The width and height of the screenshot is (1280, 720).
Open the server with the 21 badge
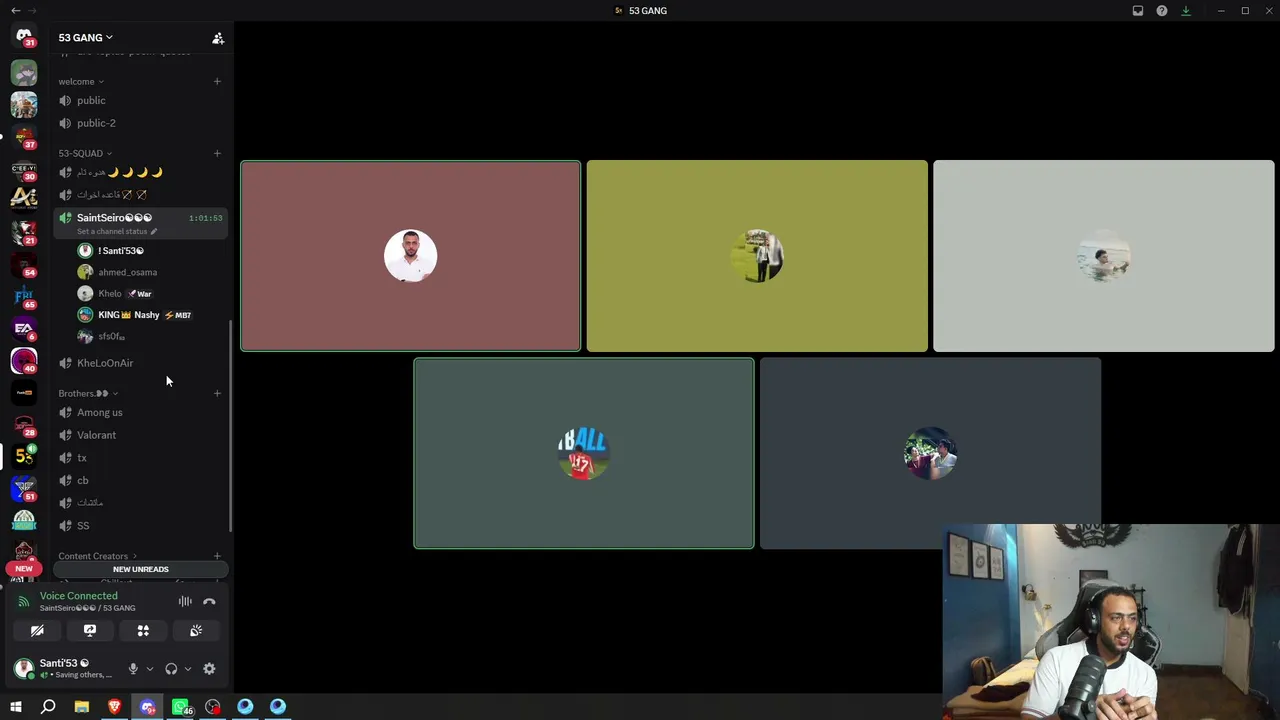24,232
